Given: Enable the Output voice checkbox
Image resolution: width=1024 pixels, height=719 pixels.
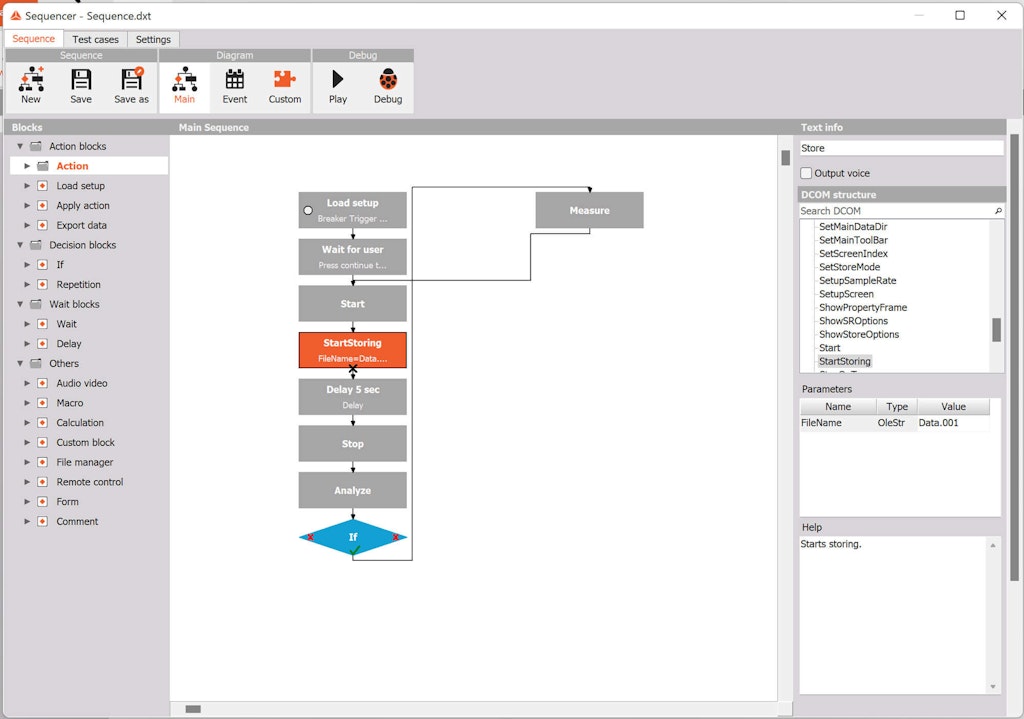Looking at the screenshot, I should coord(805,173).
